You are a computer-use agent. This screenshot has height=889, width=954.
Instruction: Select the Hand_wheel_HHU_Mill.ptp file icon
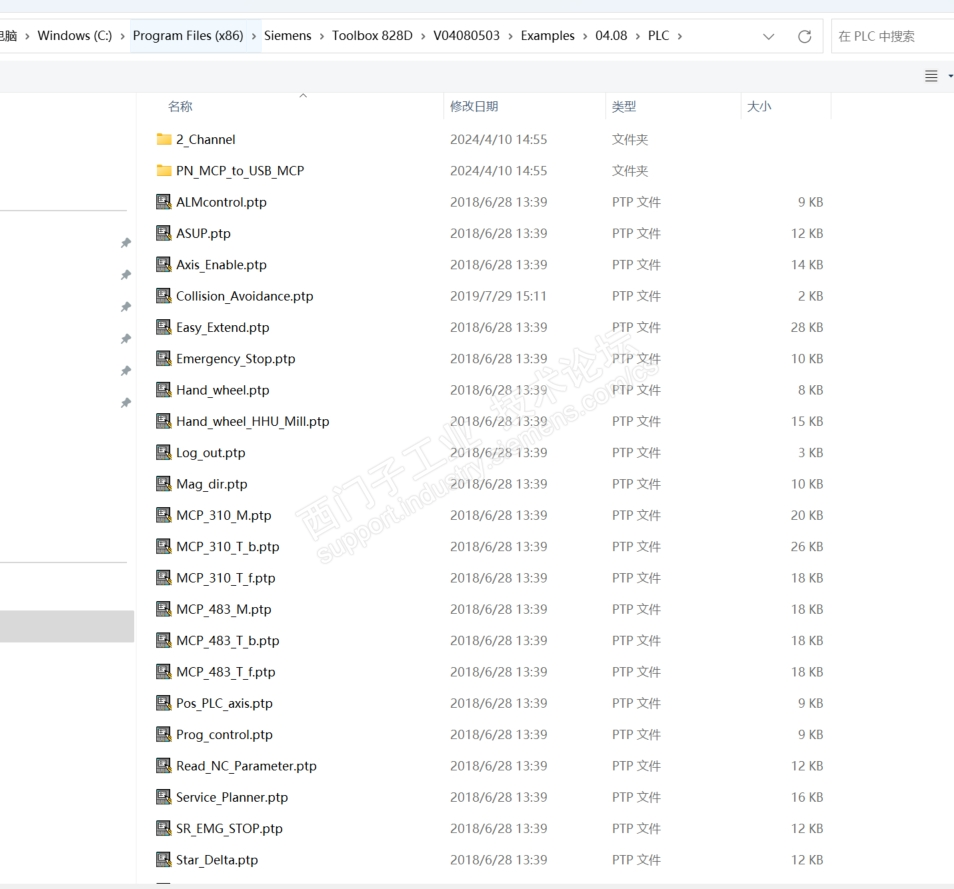164,421
